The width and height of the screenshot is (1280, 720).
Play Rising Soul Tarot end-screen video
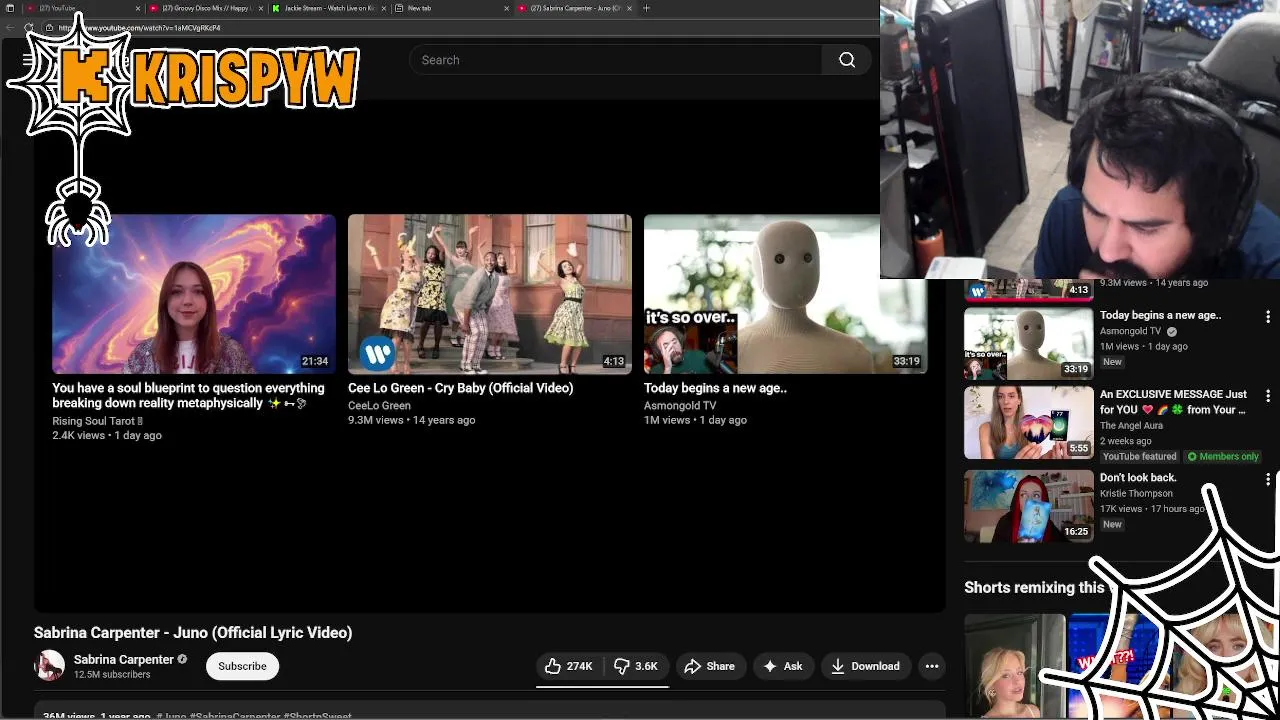tap(194, 294)
